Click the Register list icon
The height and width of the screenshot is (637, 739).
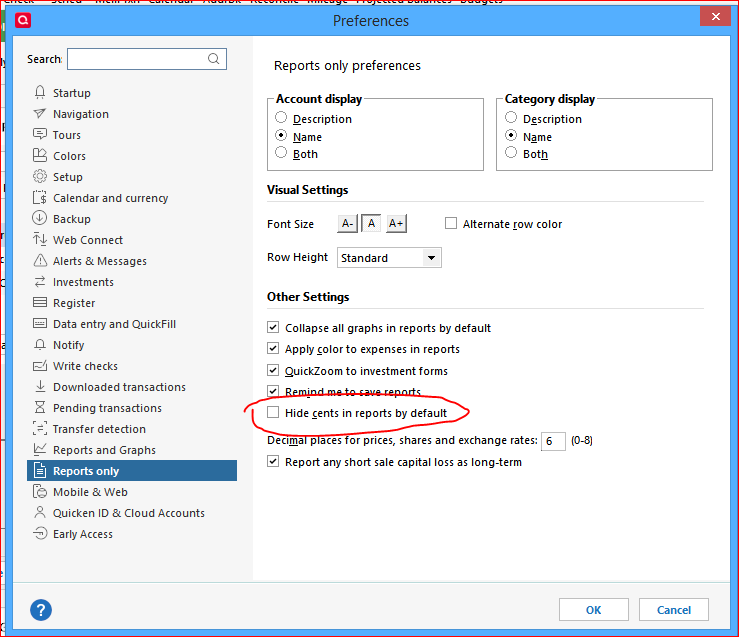[x=40, y=302]
